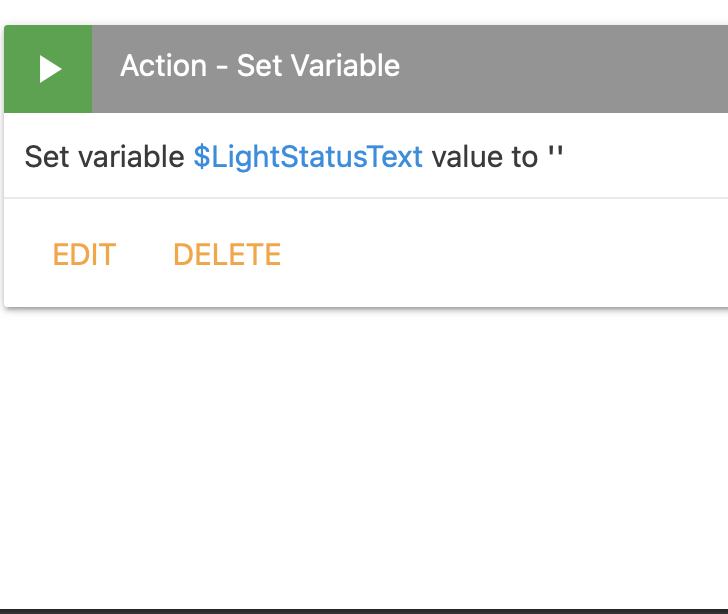Click empty card footer right of DELETE
This screenshot has height=614, width=728.
coord(500,254)
